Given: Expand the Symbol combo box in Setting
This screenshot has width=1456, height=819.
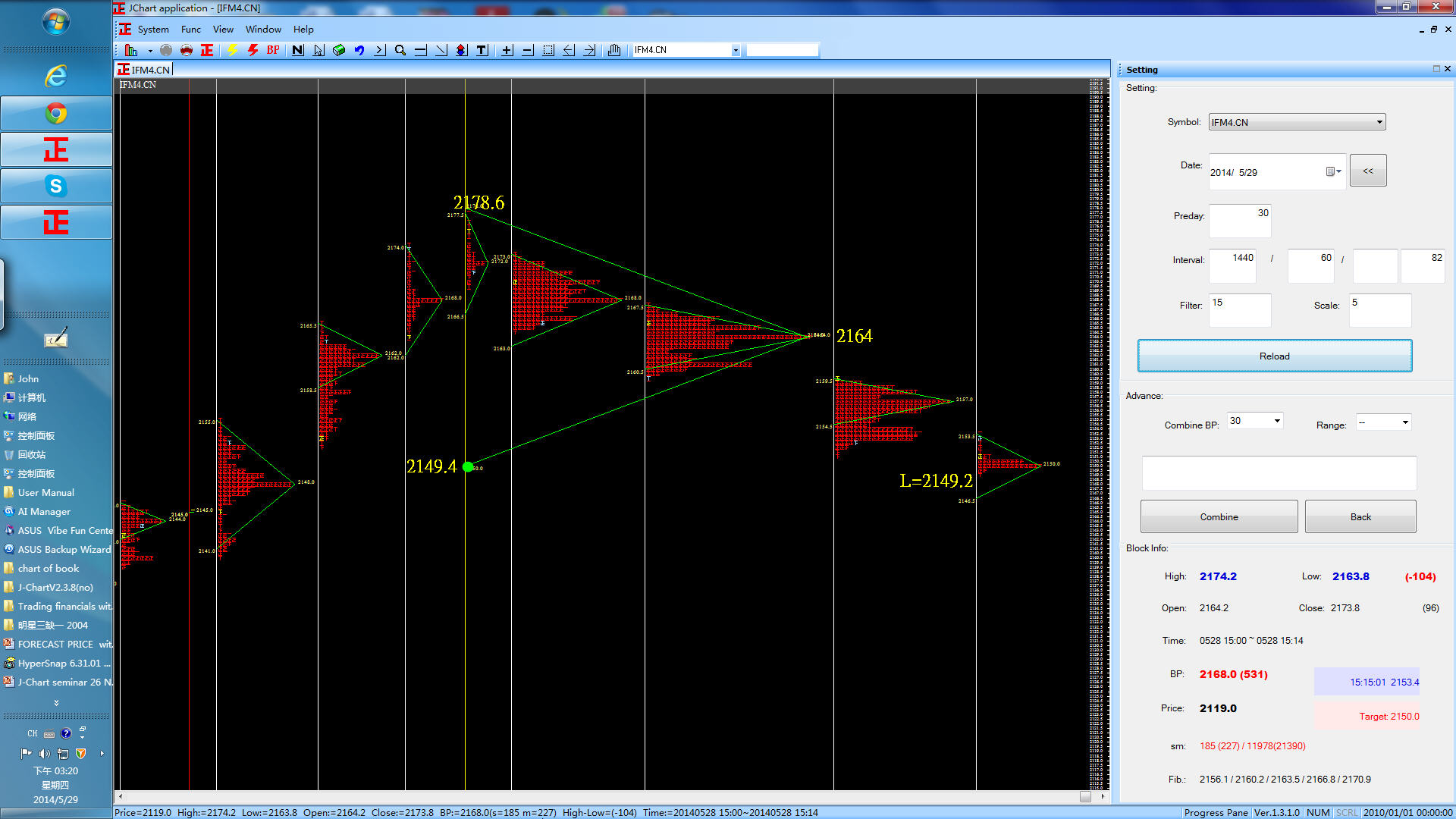Looking at the screenshot, I should (x=1379, y=122).
